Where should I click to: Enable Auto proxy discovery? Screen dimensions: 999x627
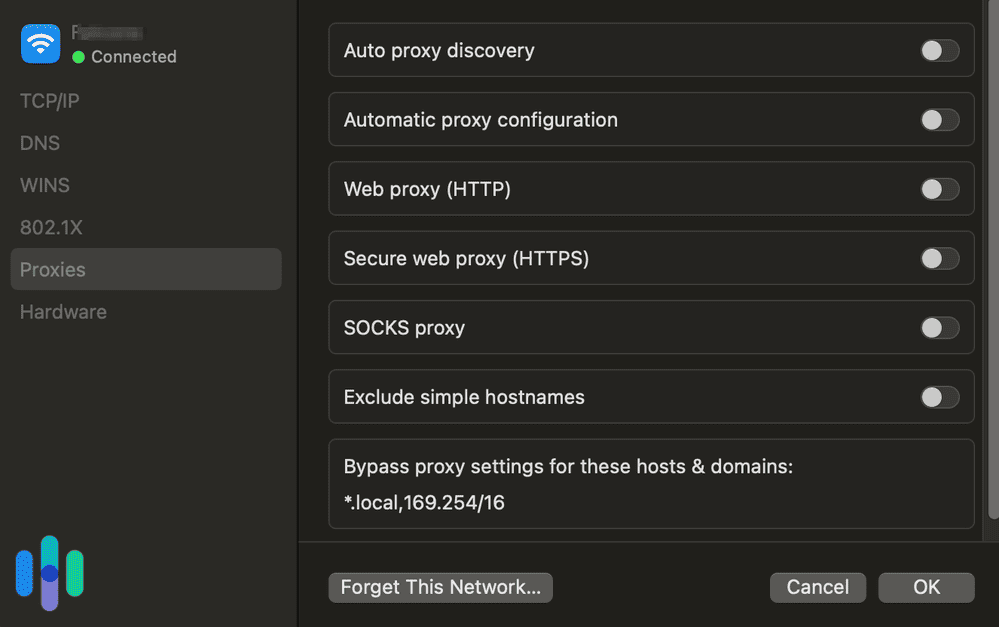pos(939,49)
